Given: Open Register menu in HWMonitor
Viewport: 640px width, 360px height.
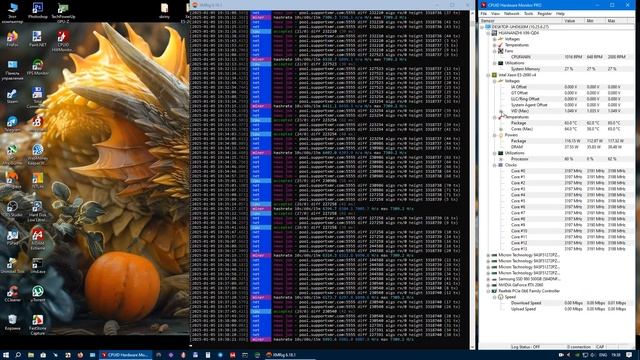Looking at the screenshot, I should (x=544, y=13).
